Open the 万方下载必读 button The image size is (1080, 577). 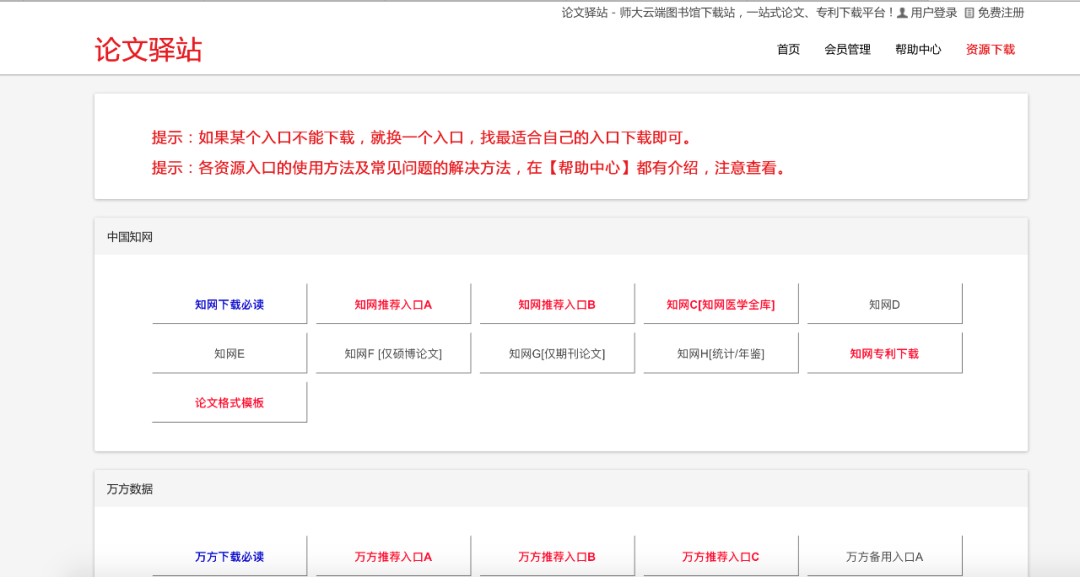(x=229, y=556)
